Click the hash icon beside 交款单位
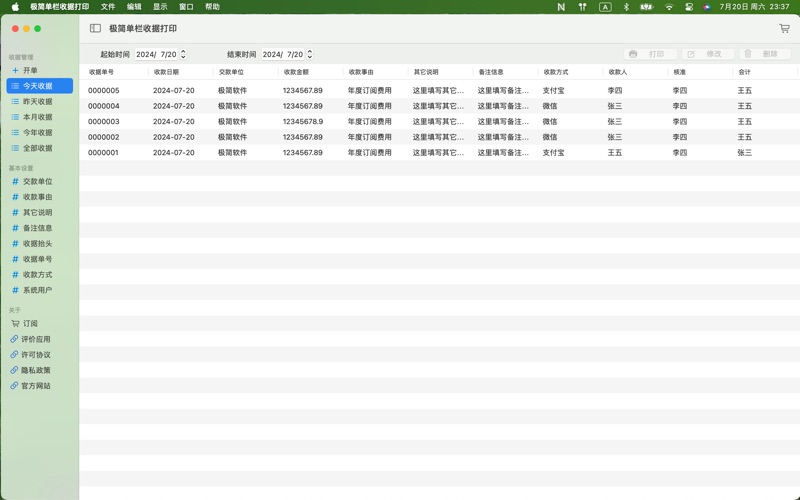Viewport: 800px width, 500px height. pyautogui.click(x=15, y=182)
